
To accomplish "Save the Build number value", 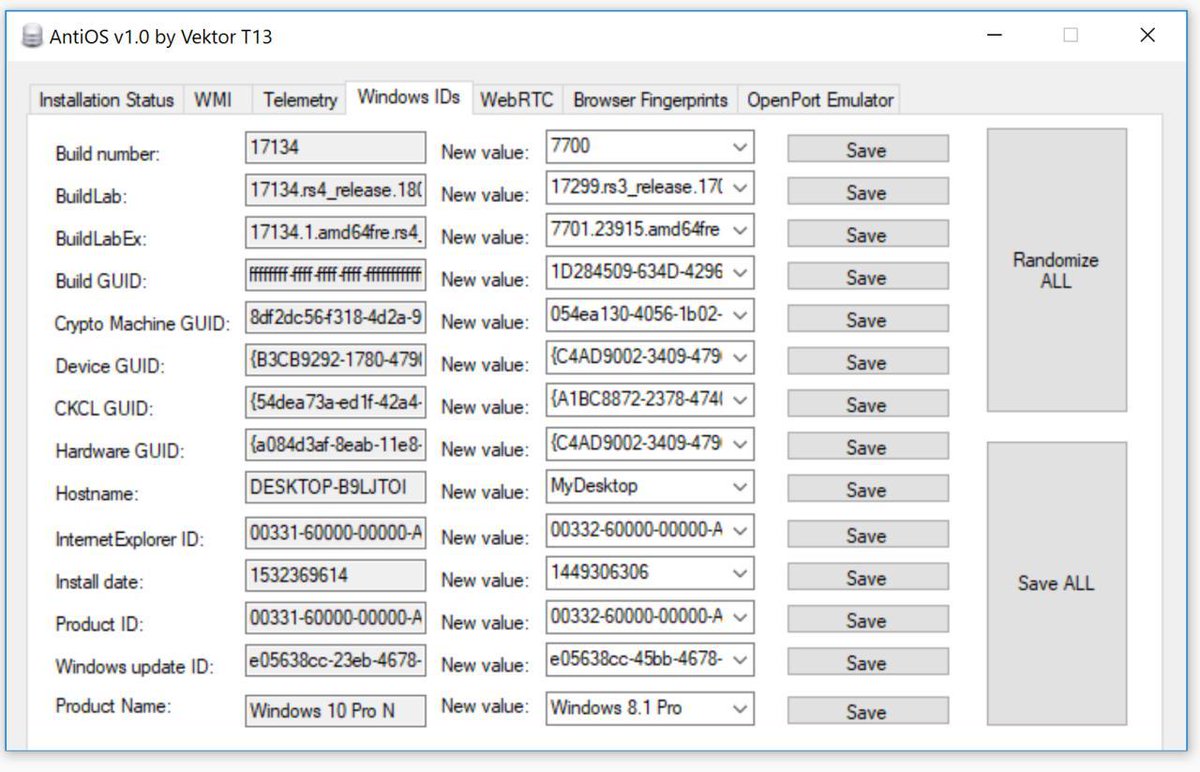I will pyautogui.click(x=867, y=150).
